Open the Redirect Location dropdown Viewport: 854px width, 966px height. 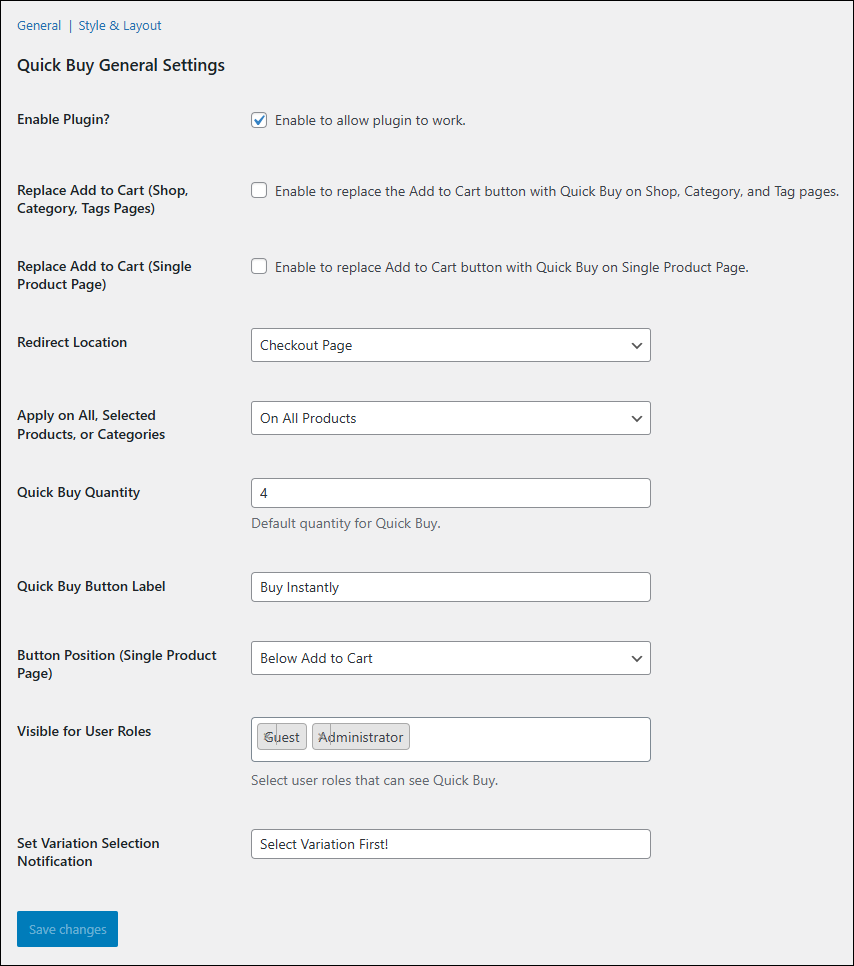coord(450,345)
